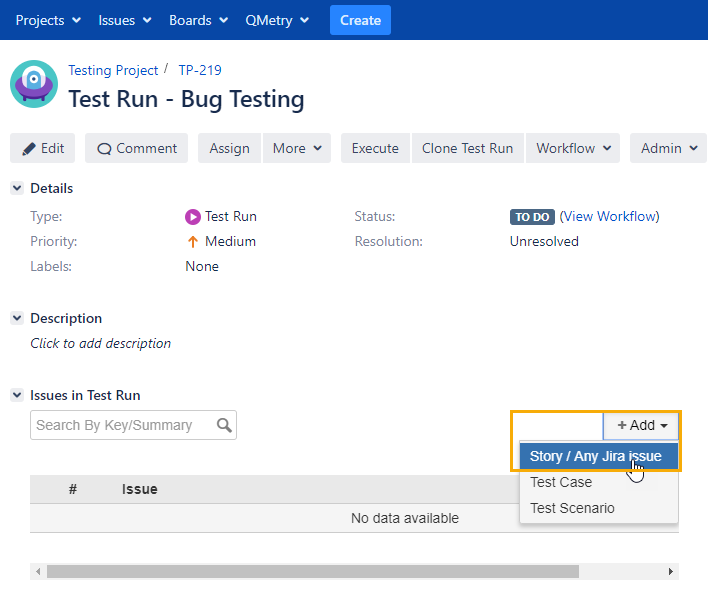Select Test Case from Add menu
This screenshot has width=708, height=589.
[x=599, y=482]
